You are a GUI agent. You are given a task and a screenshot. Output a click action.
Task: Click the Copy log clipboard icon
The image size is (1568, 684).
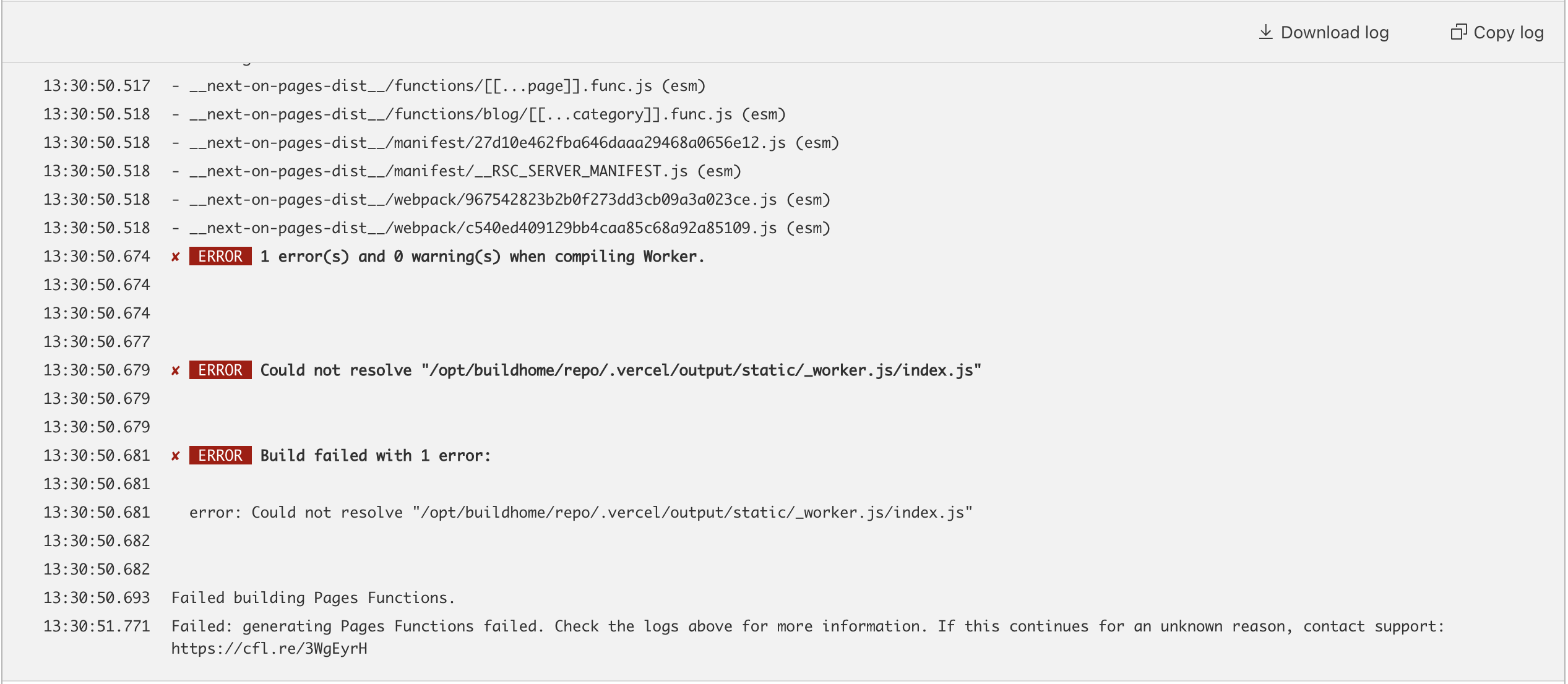pyautogui.click(x=1458, y=32)
